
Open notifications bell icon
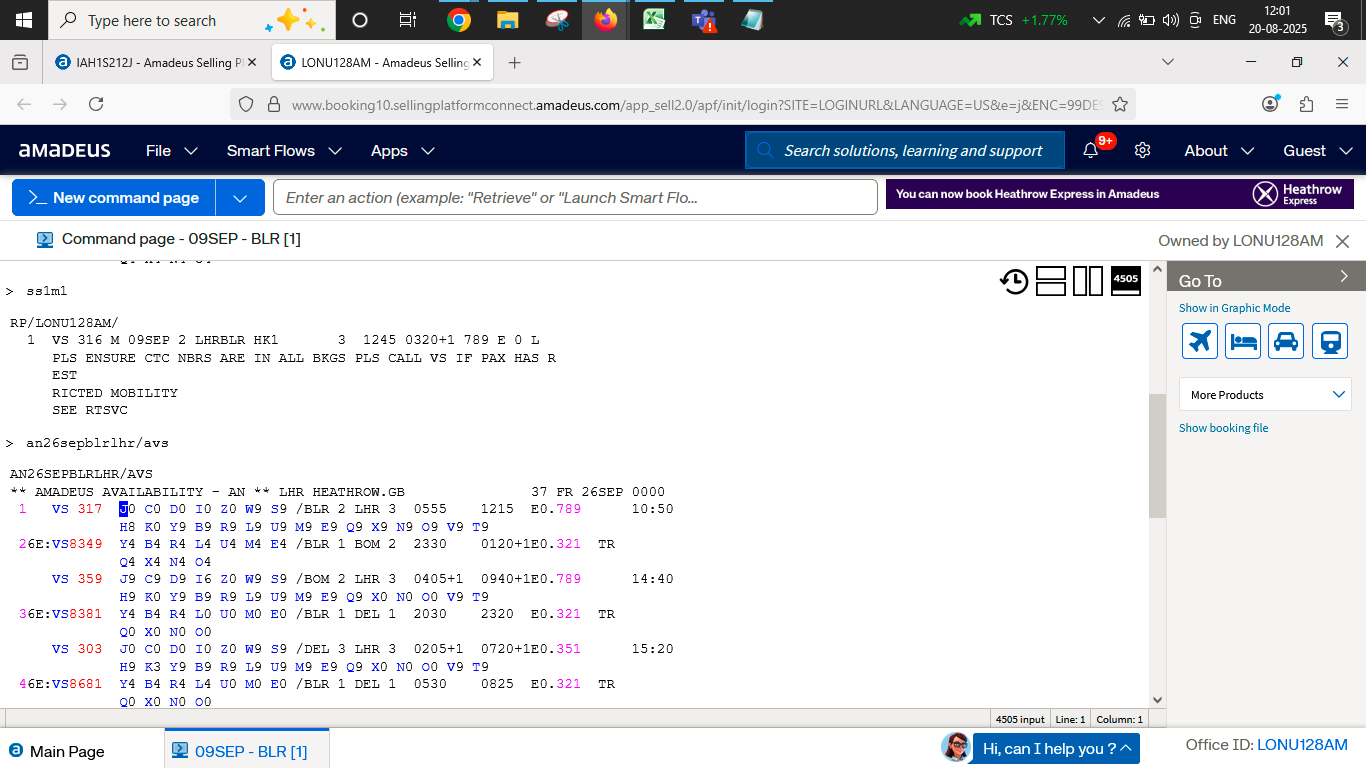pyautogui.click(x=1090, y=151)
